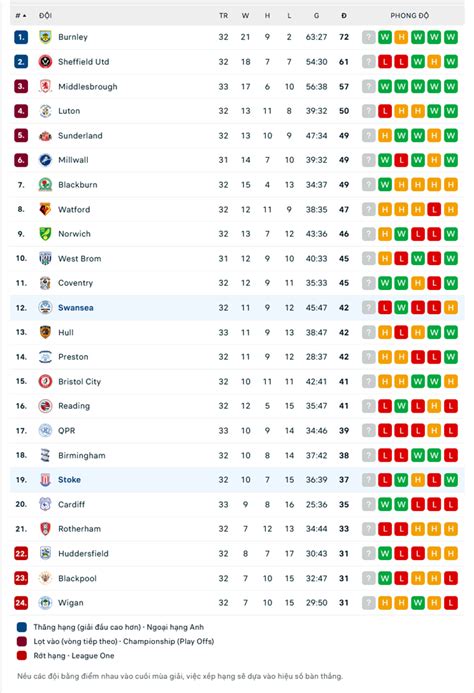Open the Blackburn team name link

pyautogui.click(x=78, y=185)
